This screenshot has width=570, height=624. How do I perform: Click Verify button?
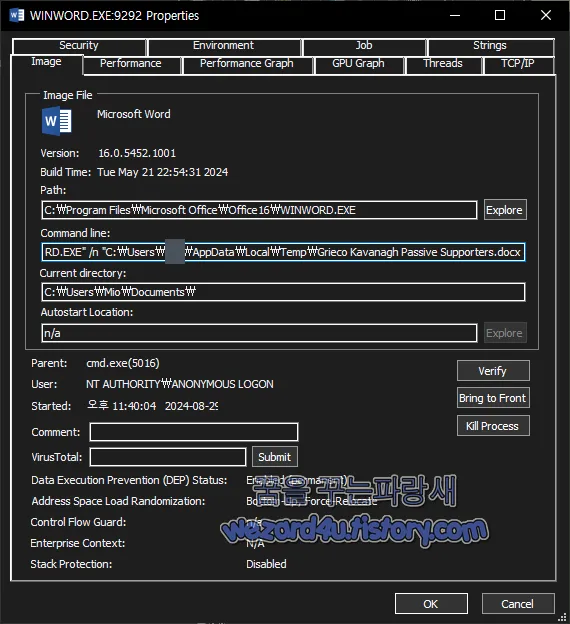click(x=493, y=371)
